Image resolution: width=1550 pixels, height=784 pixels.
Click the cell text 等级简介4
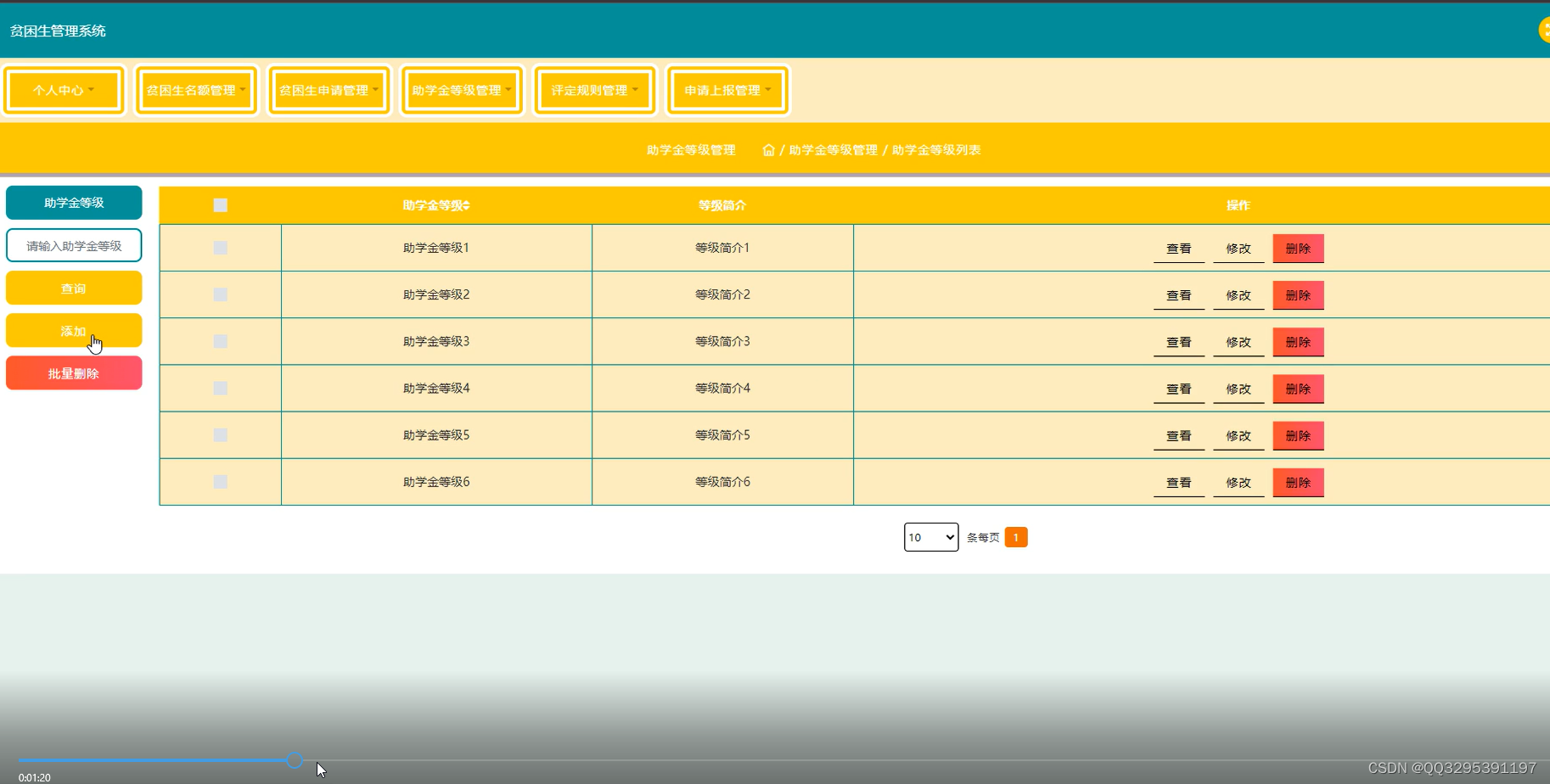click(722, 388)
